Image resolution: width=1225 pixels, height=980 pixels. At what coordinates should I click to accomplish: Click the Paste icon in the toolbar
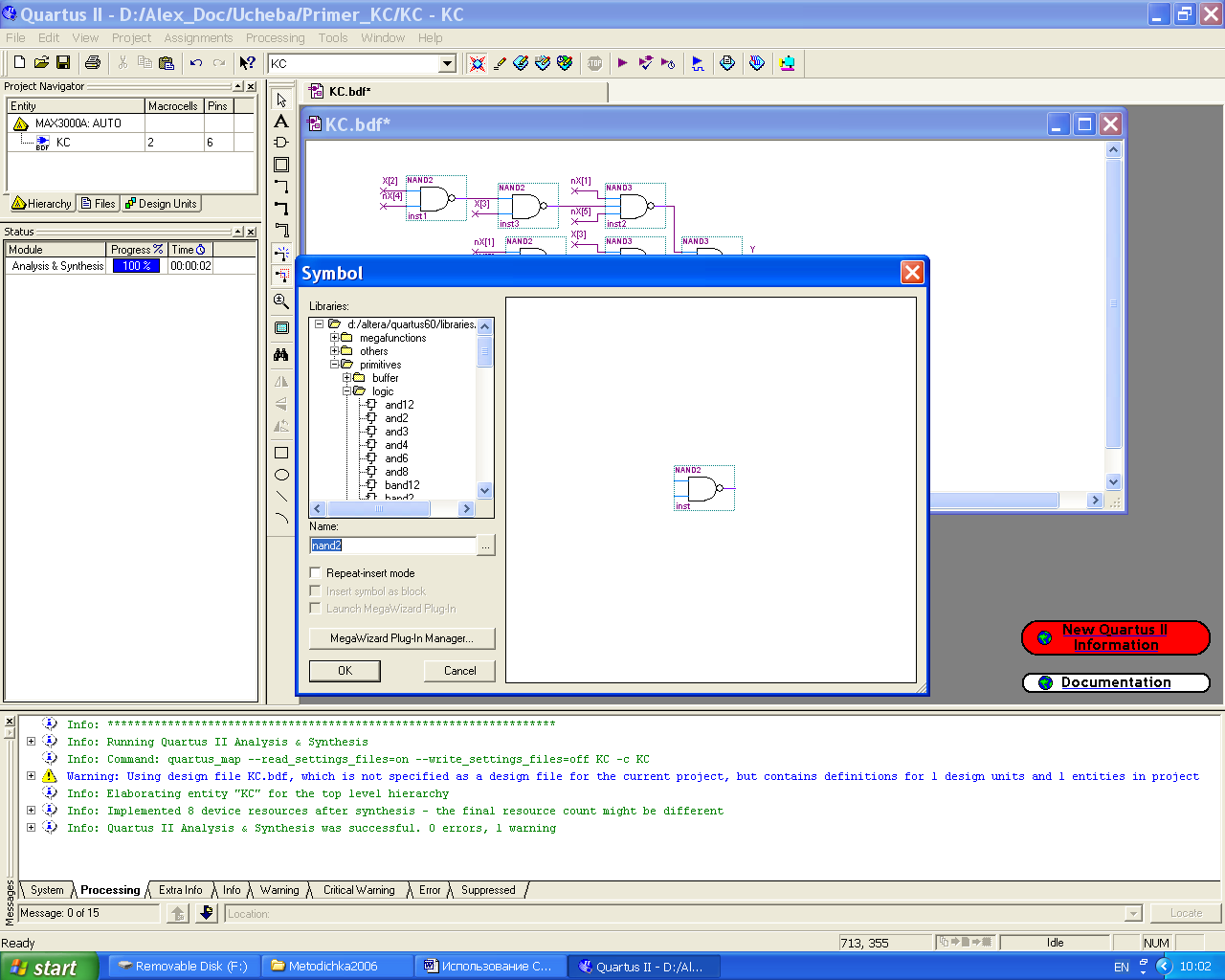(x=167, y=63)
